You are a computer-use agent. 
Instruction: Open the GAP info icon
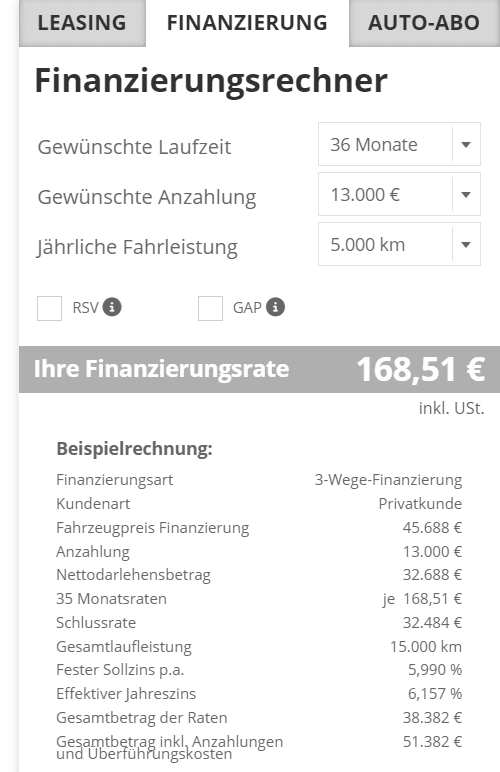[275, 307]
